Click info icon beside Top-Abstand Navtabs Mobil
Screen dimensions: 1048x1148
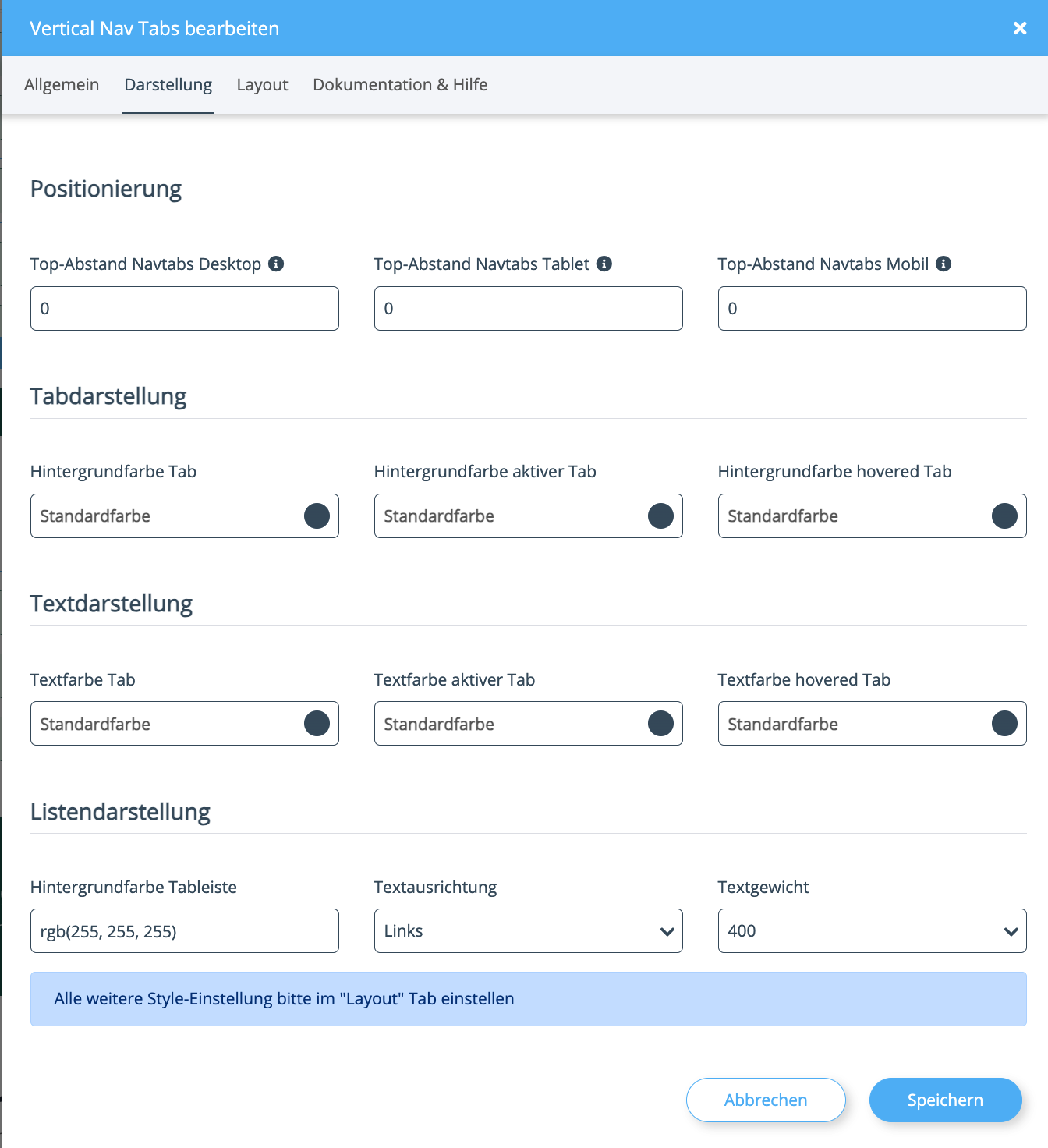point(944,264)
